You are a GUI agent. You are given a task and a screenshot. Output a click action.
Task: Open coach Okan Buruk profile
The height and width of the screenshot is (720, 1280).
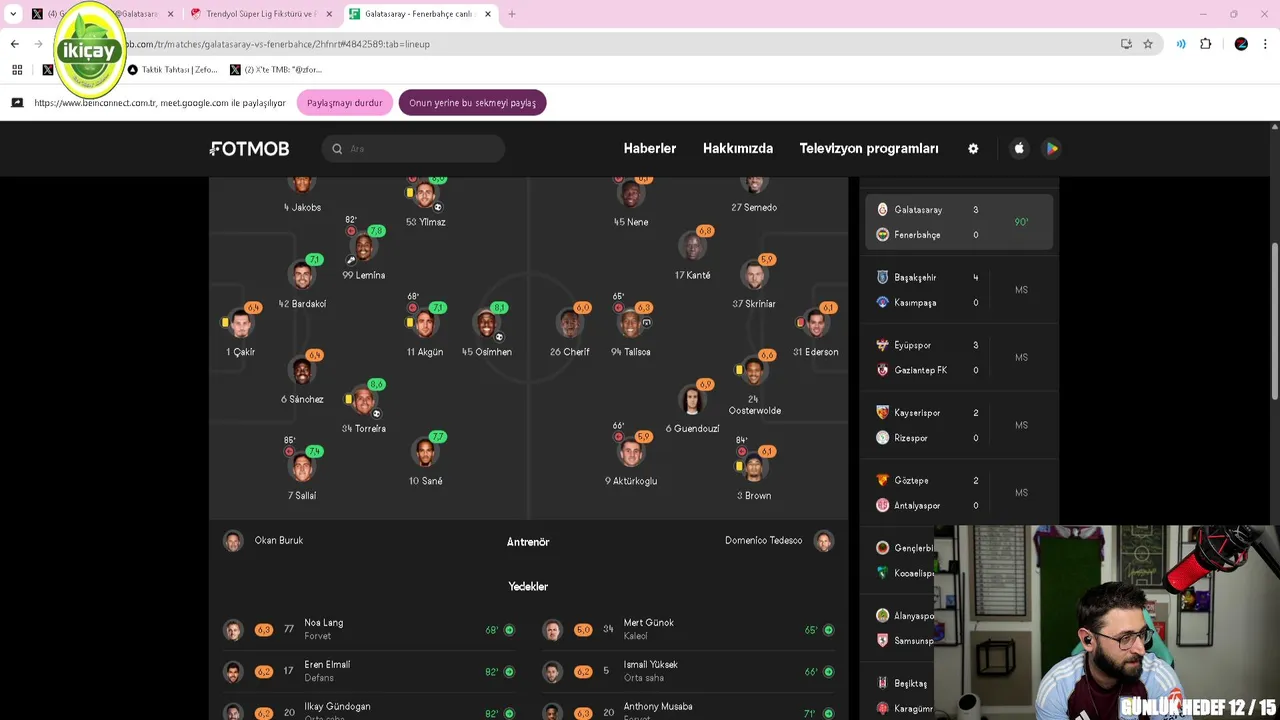click(x=263, y=541)
